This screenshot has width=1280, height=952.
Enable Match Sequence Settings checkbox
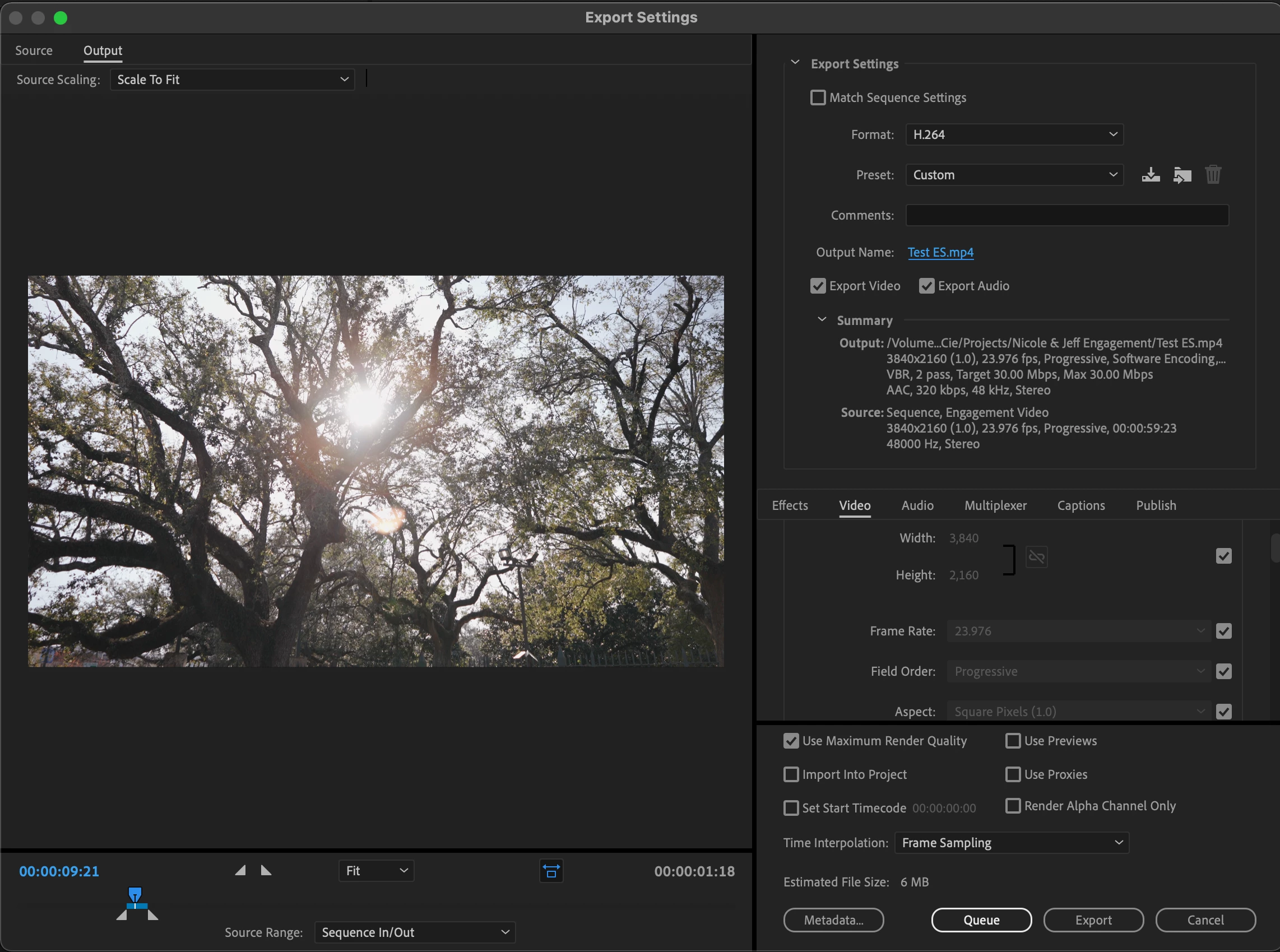point(818,97)
